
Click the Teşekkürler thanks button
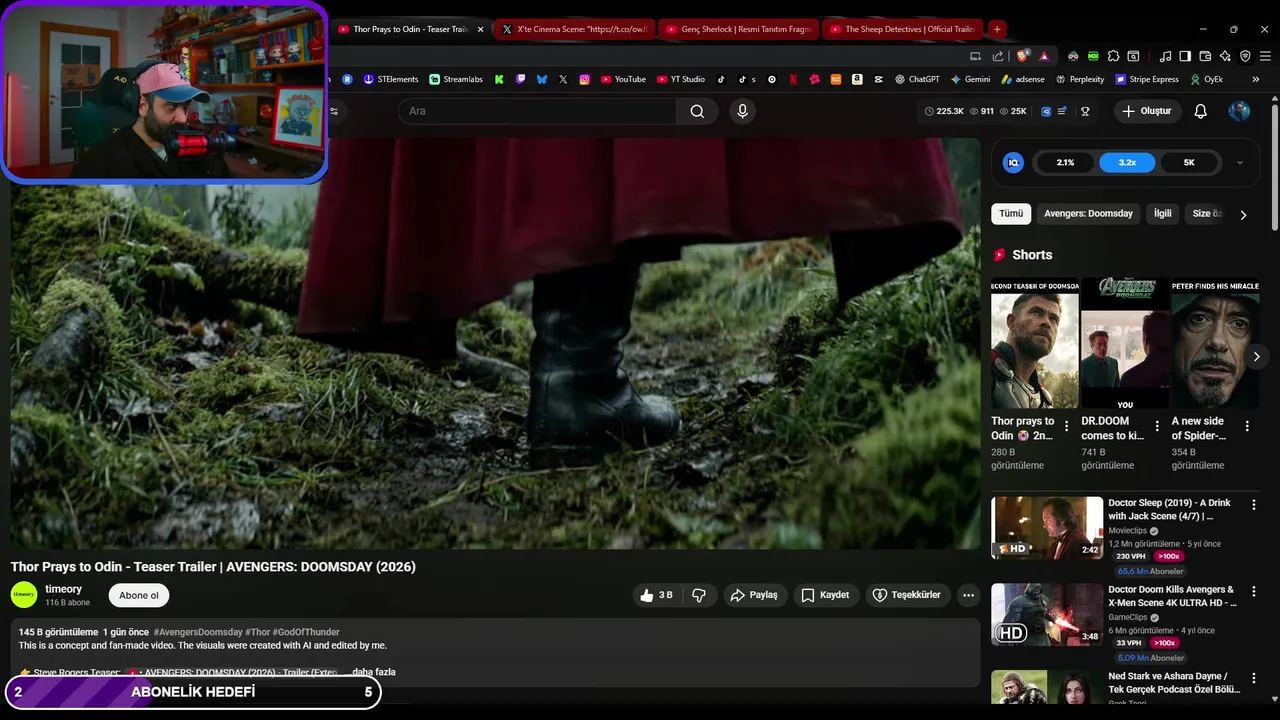pyautogui.click(x=908, y=595)
